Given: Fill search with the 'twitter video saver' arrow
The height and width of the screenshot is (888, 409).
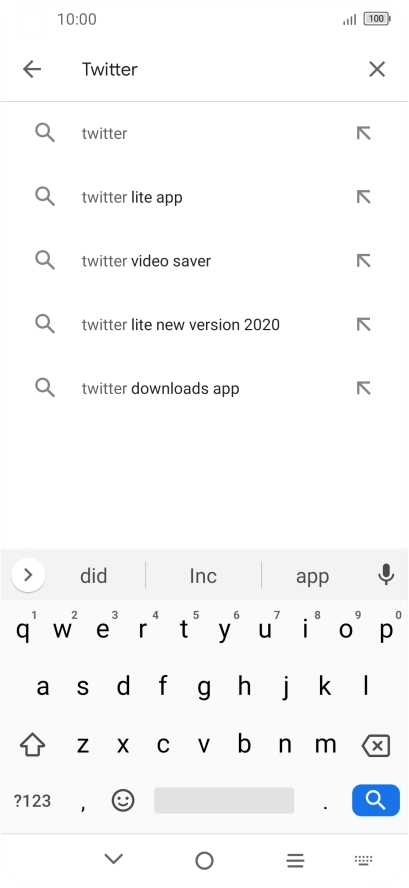Looking at the screenshot, I should click(x=363, y=261).
